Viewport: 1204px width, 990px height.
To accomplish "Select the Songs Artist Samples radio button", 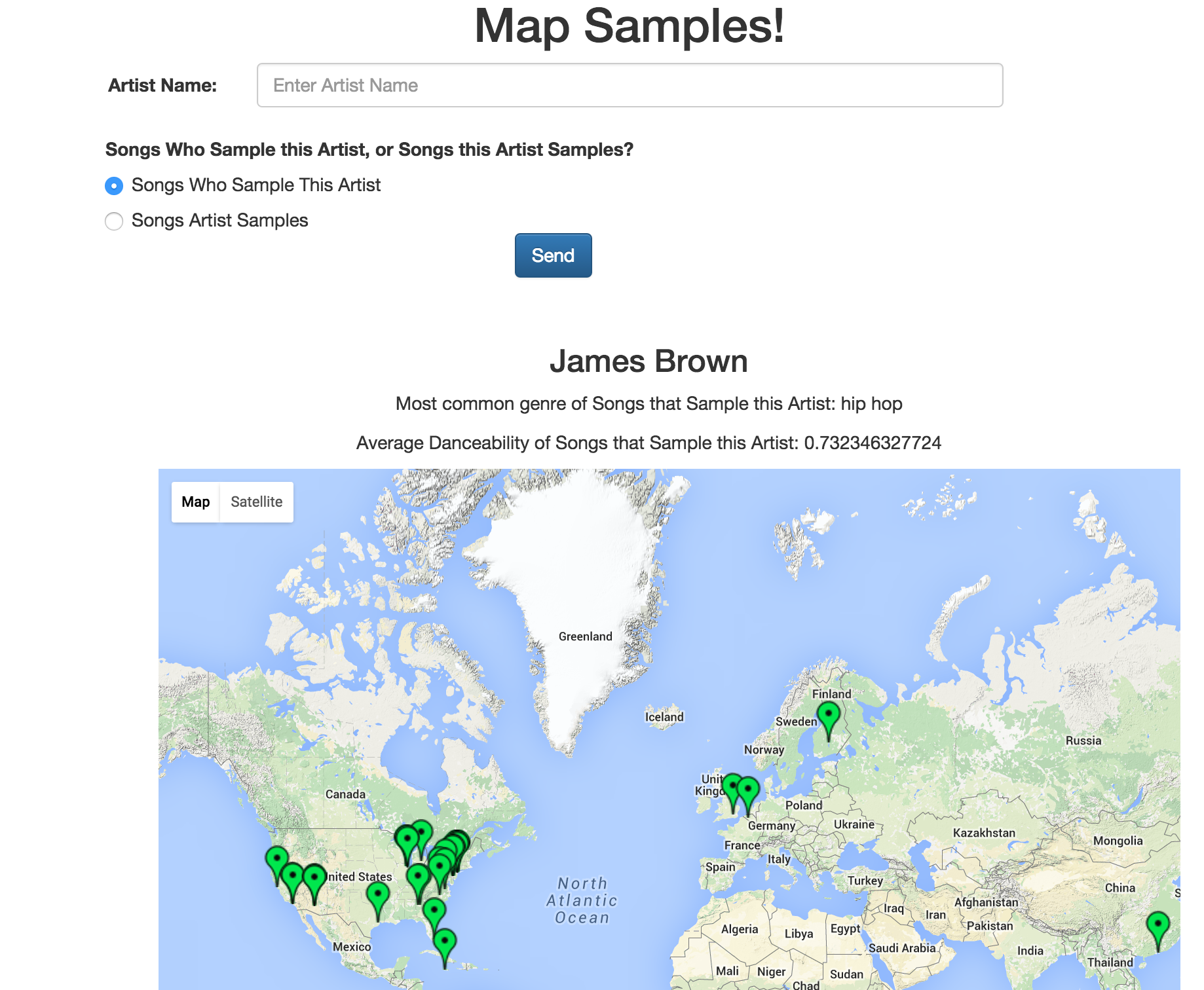I will click(x=114, y=221).
